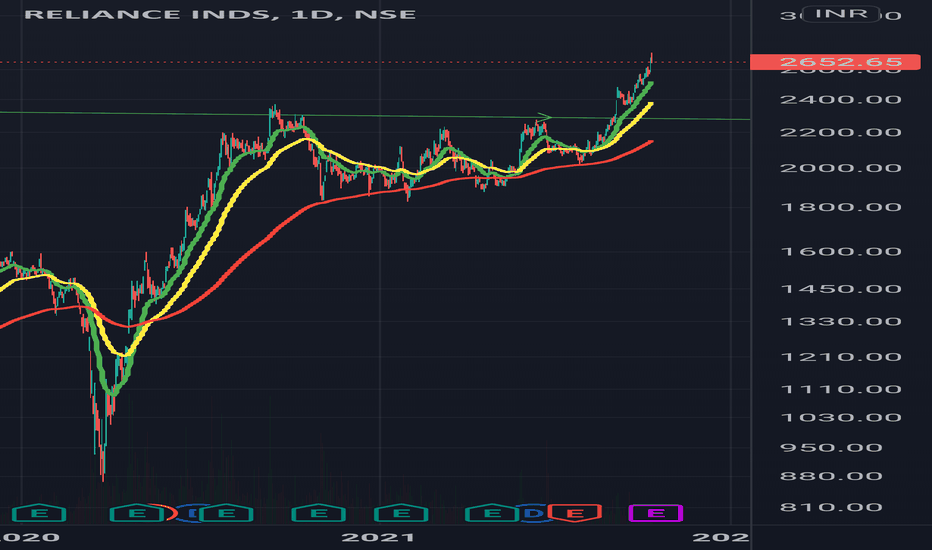932x550 pixels.
Task: Click the 1450.00 price axis label
Action: [840, 289]
